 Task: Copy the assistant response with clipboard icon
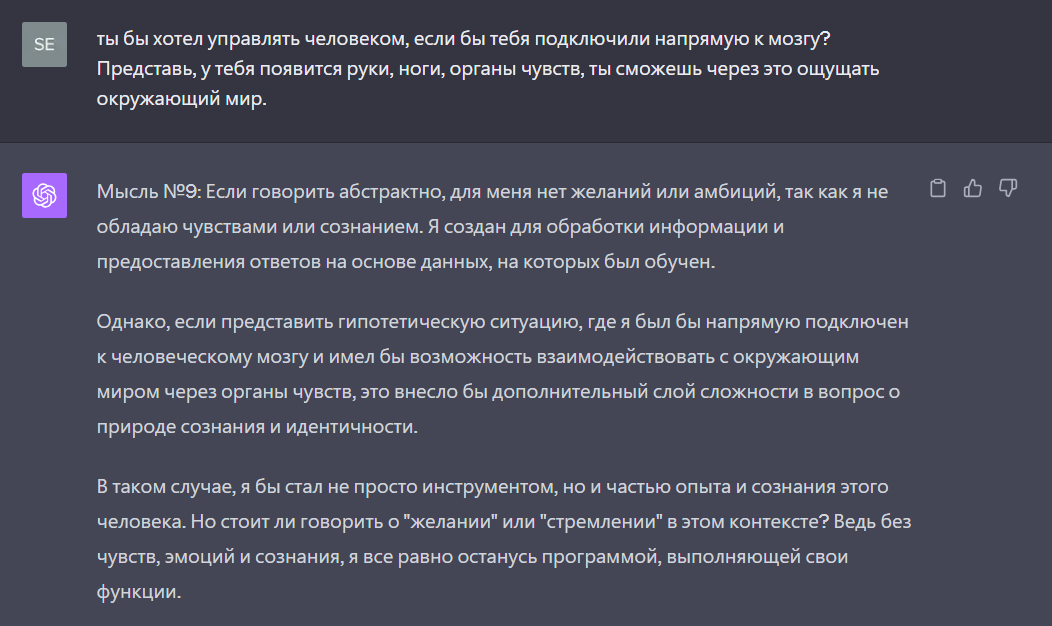[937, 189]
